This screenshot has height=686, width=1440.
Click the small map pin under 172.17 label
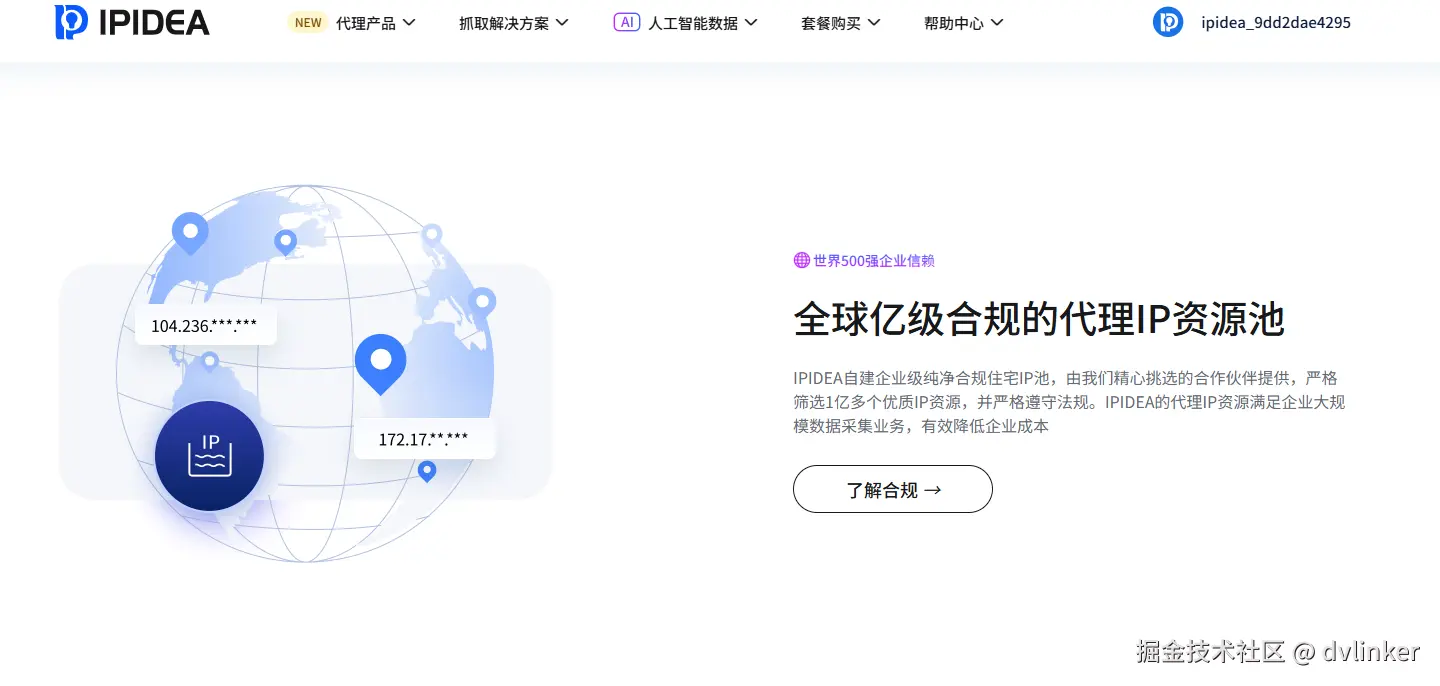pyautogui.click(x=427, y=471)
